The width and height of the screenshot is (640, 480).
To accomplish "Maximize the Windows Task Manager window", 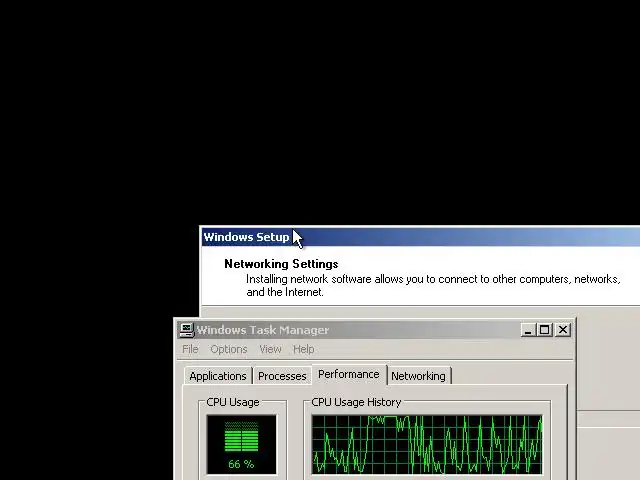I will [x=544, y=330].
